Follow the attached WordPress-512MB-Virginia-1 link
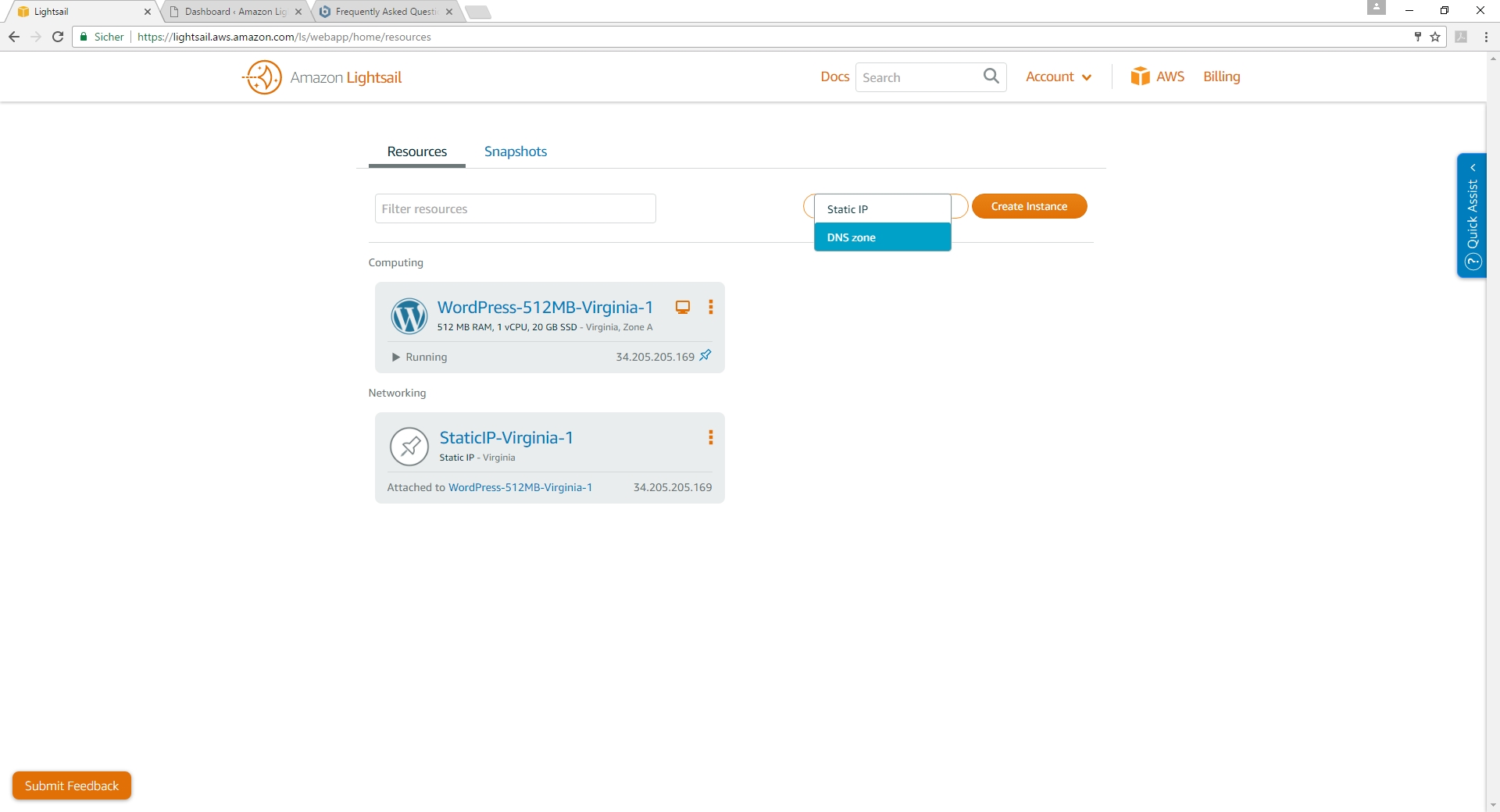 tap(520, 487)
